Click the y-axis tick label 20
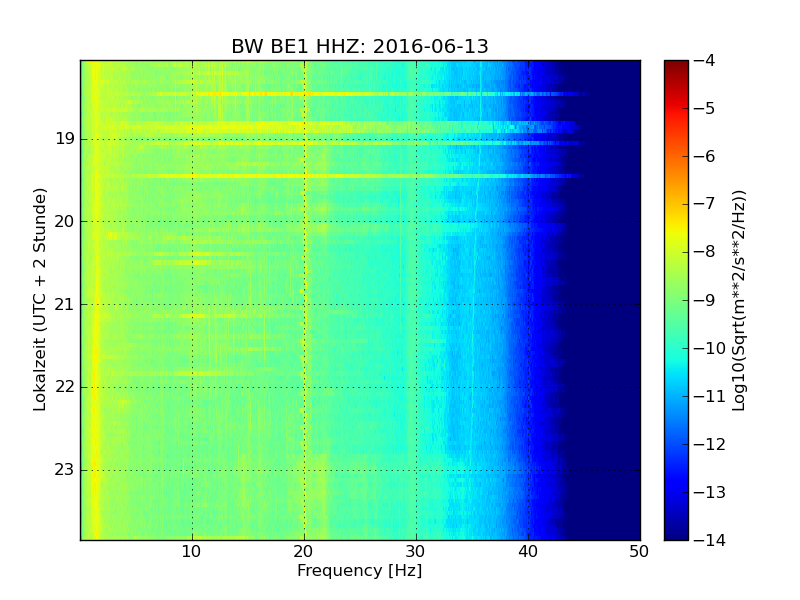The width and height of the screenshot is (800, 600). (x=65, y=221)
